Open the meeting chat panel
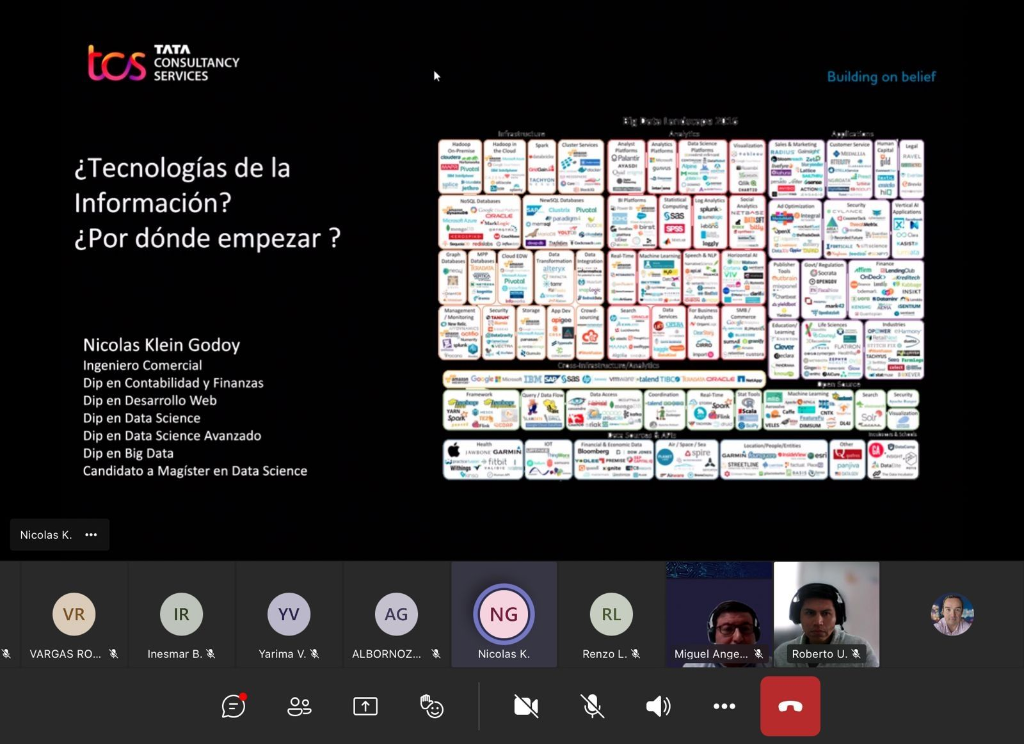This screenshot has width=1024, height=744. (233, 706)
